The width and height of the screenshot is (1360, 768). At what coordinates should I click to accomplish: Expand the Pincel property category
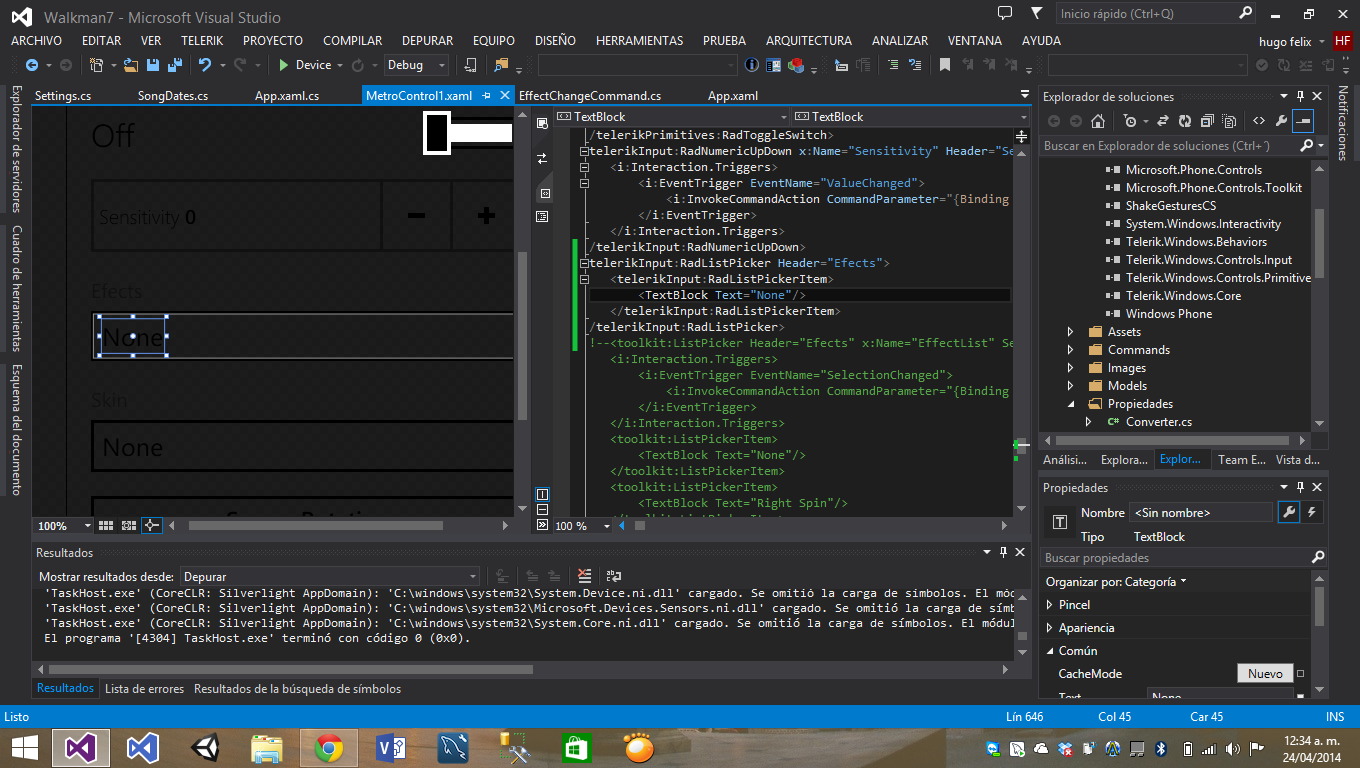pos(1049,605)
